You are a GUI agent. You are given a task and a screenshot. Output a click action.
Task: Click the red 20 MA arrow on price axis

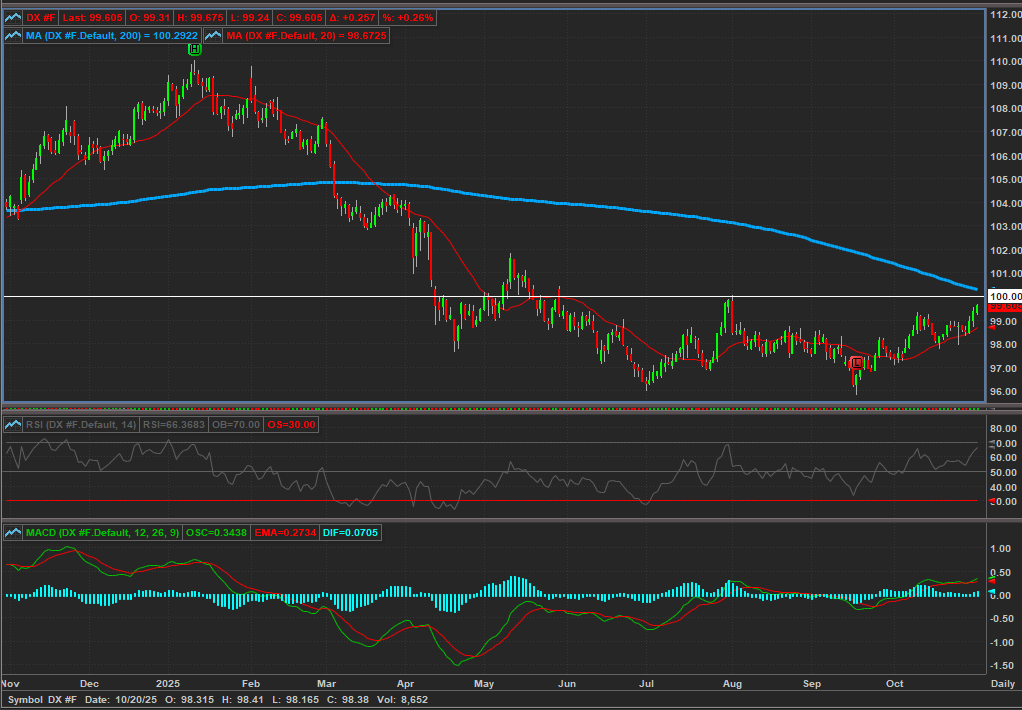click(992, 325)
